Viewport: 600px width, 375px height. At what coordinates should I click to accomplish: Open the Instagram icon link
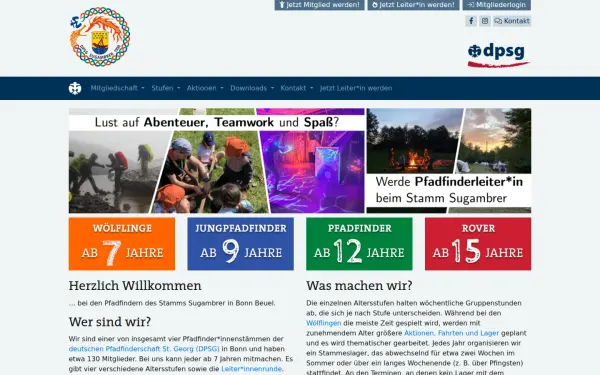pos(485,21)
